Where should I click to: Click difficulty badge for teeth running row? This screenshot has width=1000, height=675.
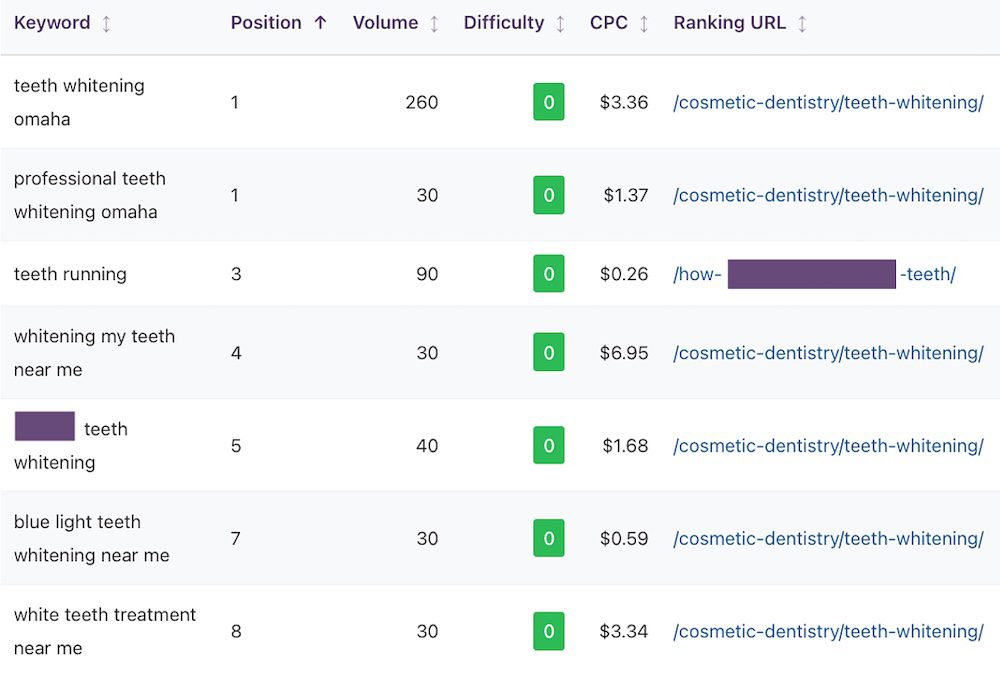(x=548, y=274)
